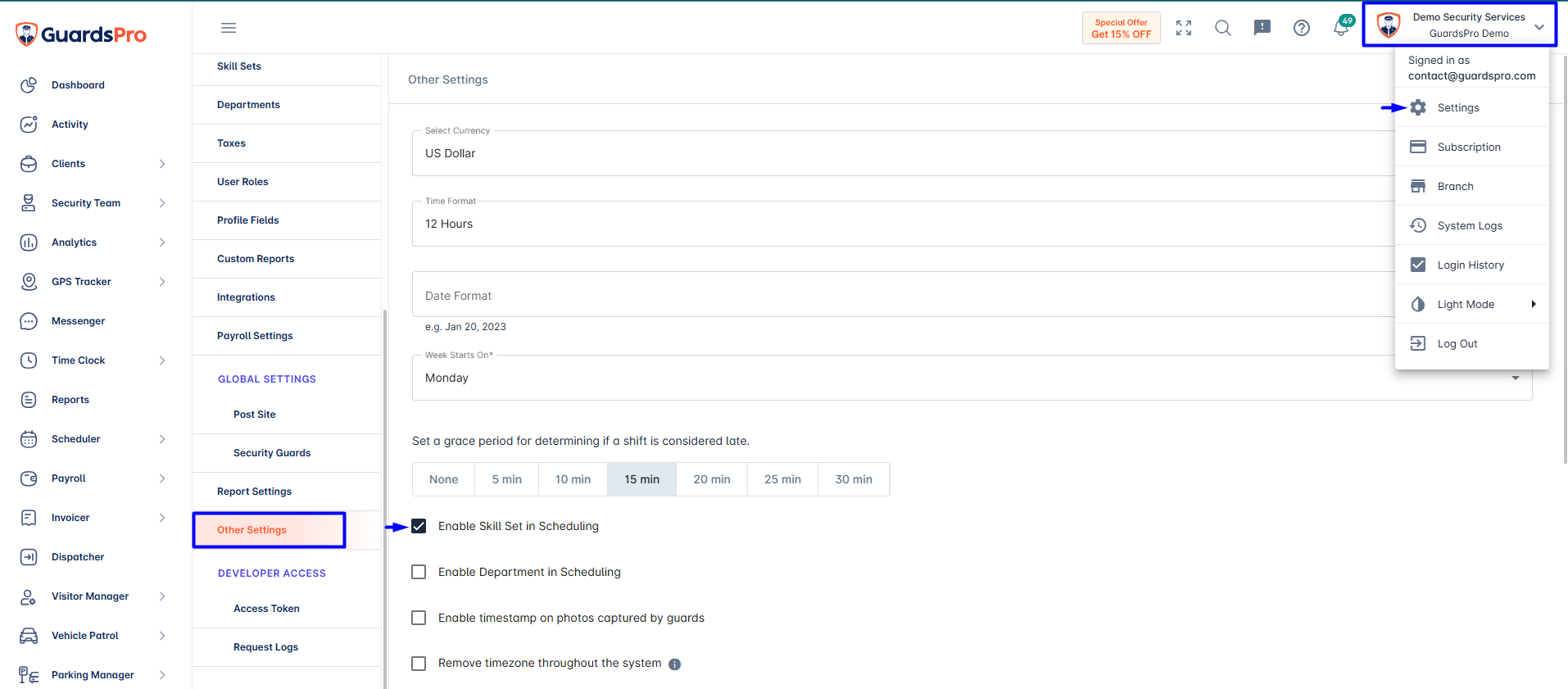Open the Messenger chat bubble icon
1568x689 pixels.
pyautogui.click(x=29, y=321)
